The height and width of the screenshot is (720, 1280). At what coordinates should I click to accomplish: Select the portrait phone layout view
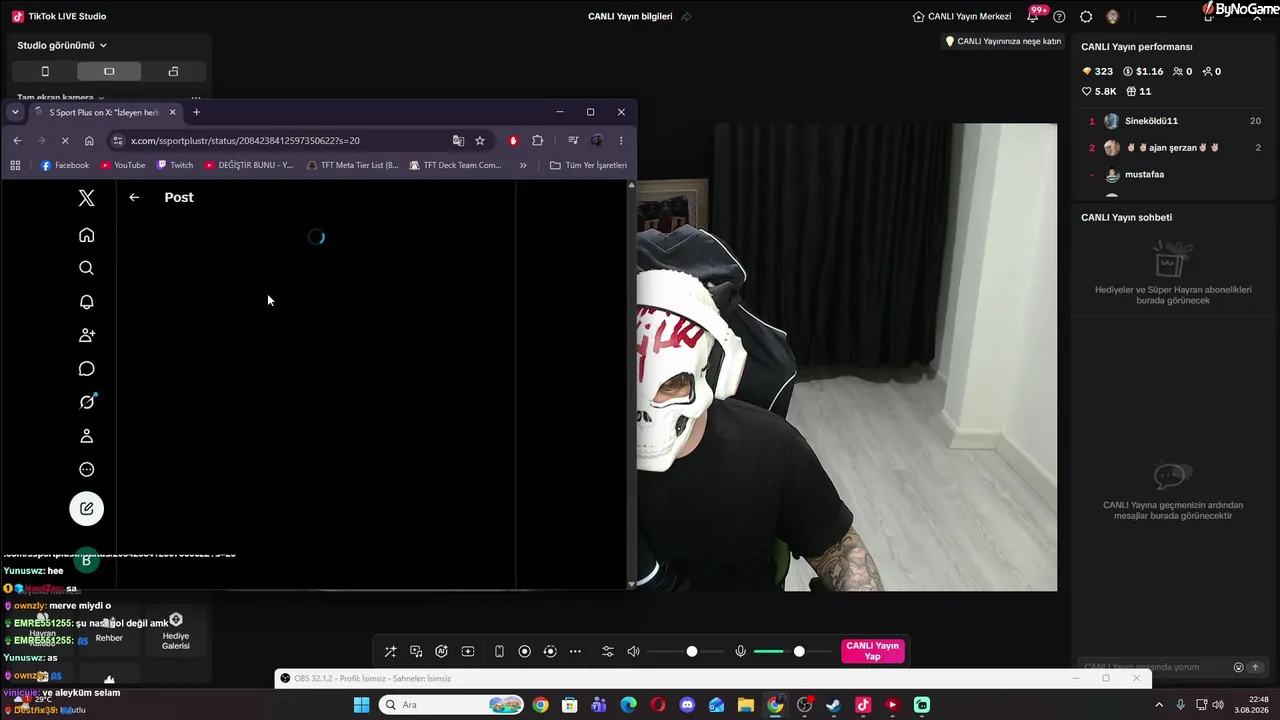[45, 71]
